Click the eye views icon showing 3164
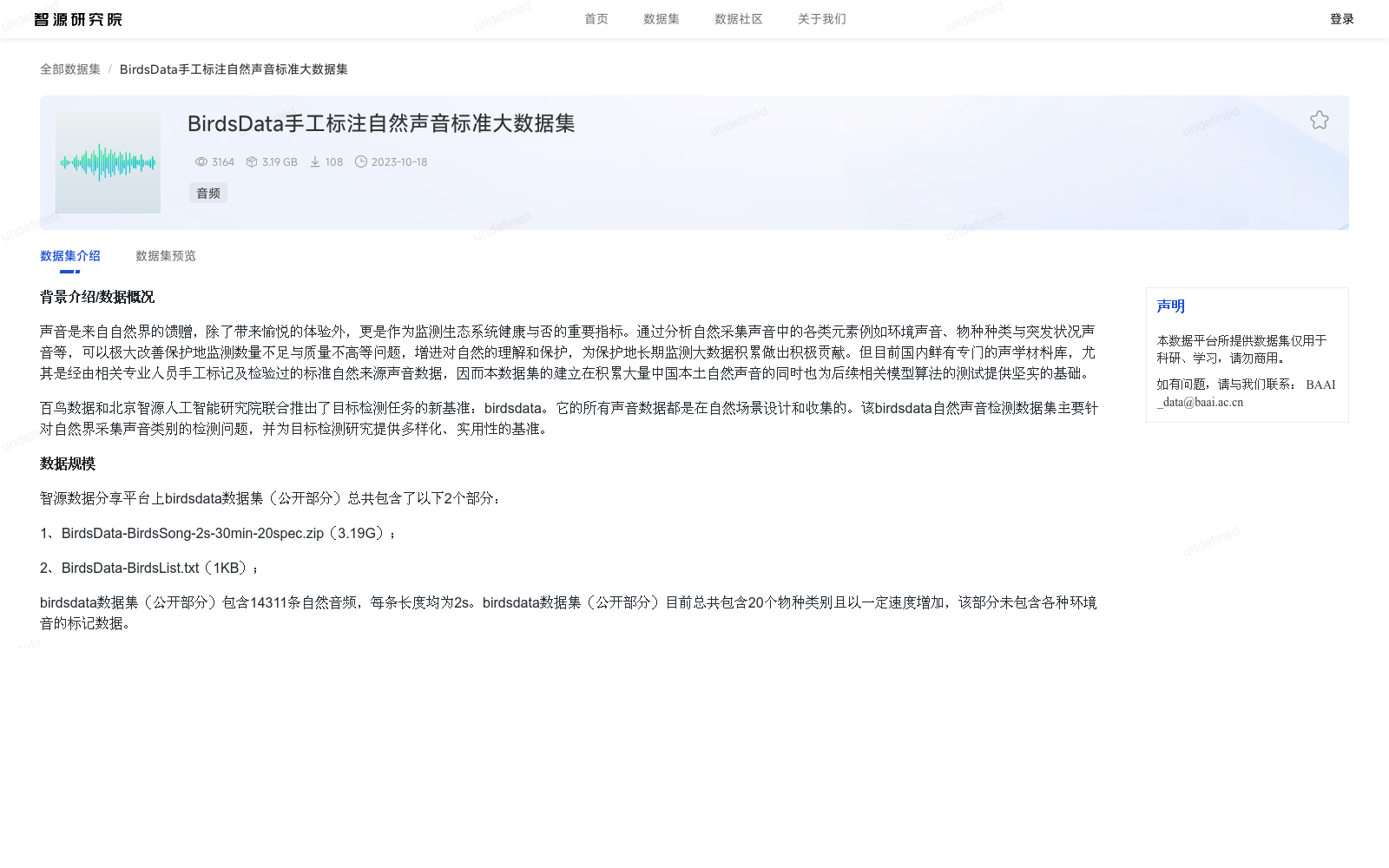Image resolution: width=1389 pixels, height=868 pixels. point(201,161)
